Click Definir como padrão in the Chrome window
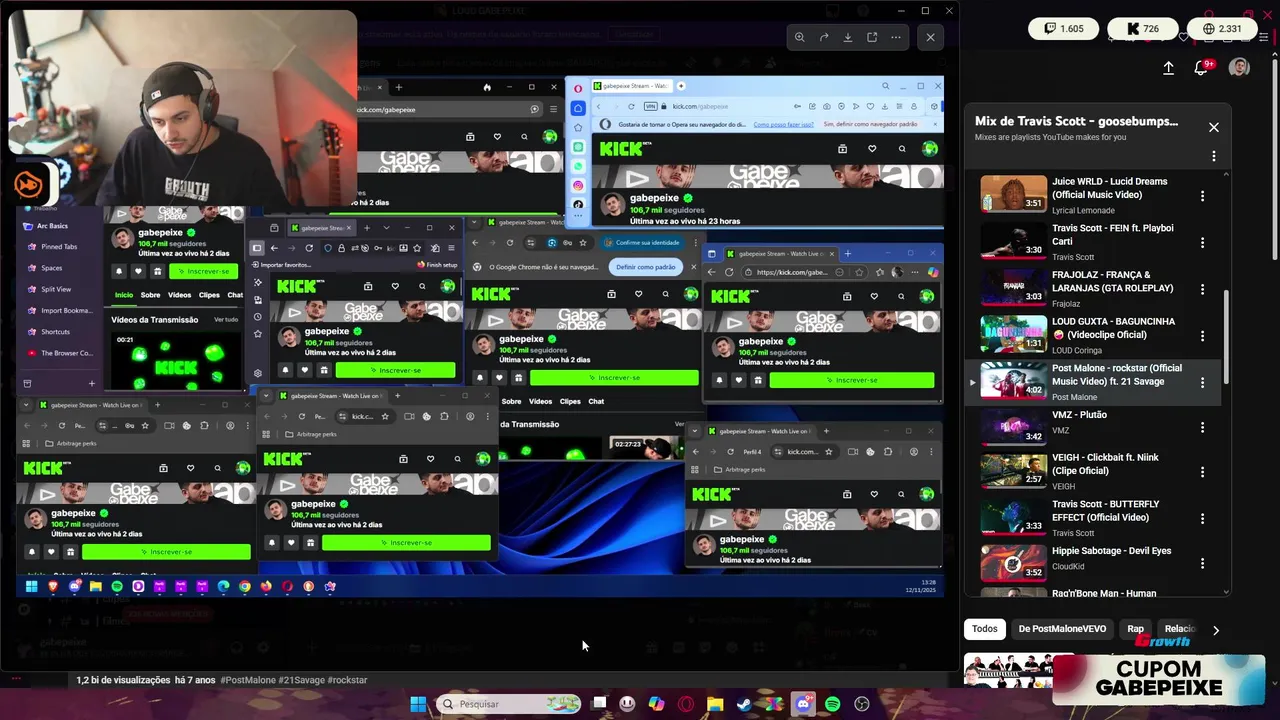 tap(645, 267)
